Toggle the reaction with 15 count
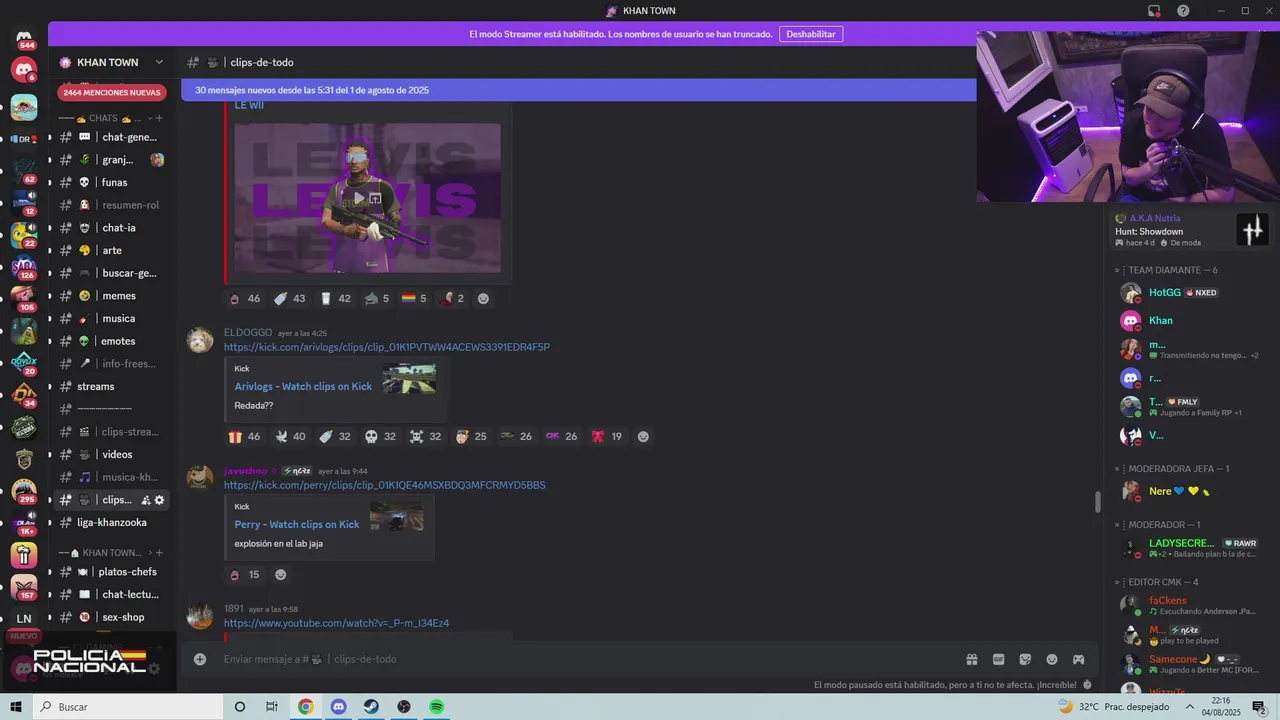Image resolution: width=1280 pixels, height=720 pixels. [244, 574]
